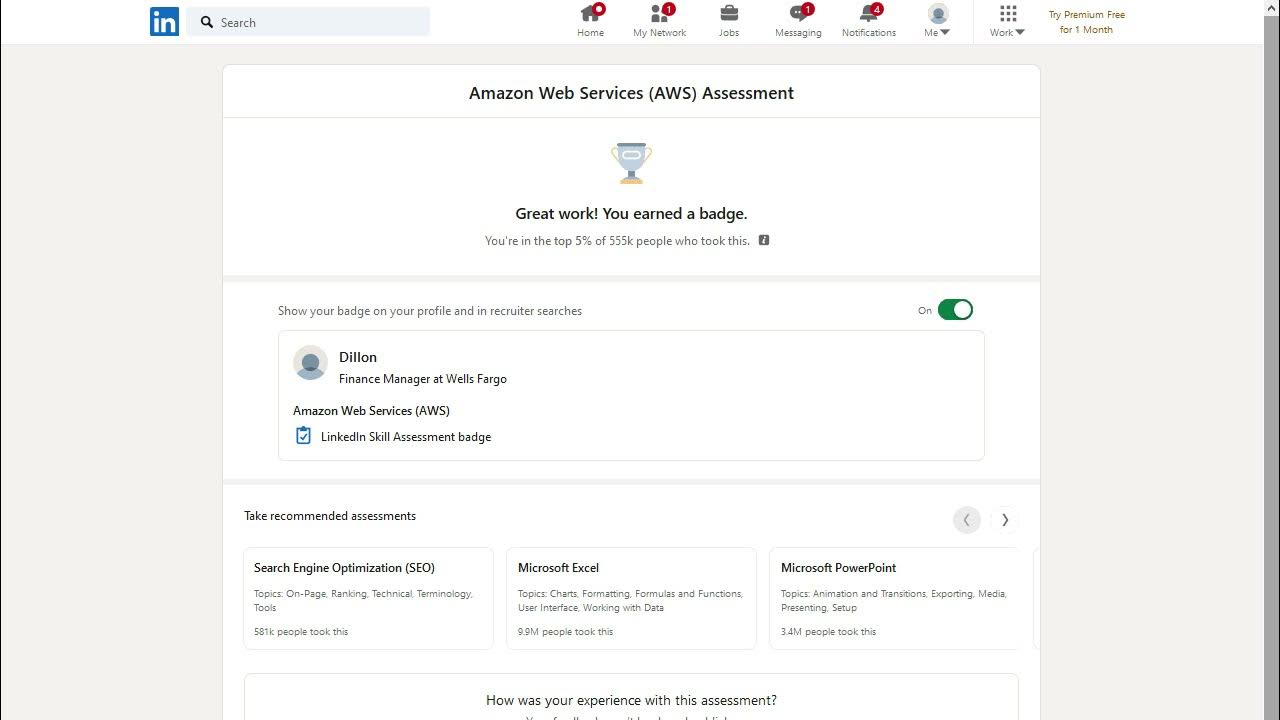
Task: Click Try Premium Free for 1 Month
Action: point(1087,22)
